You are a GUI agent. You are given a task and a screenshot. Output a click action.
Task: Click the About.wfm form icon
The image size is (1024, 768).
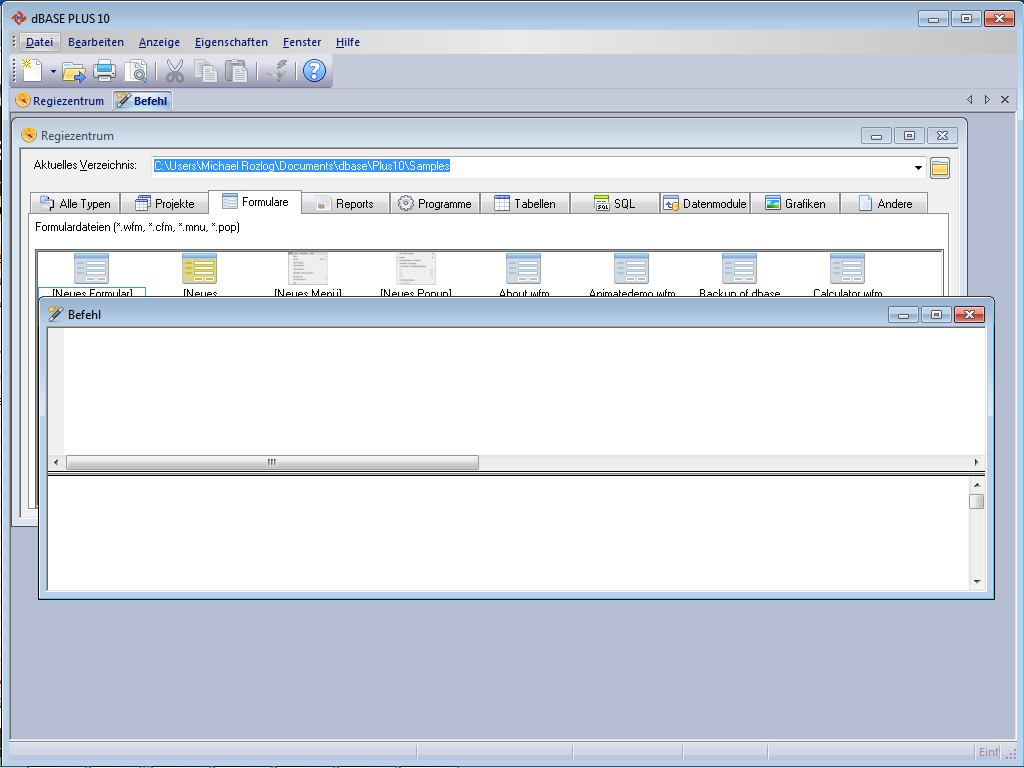click(x=524, y=269)
